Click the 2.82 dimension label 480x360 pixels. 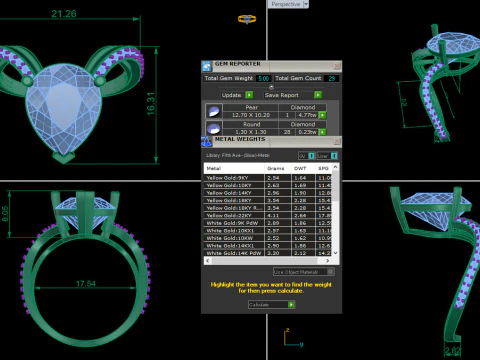tap(453, 351)
